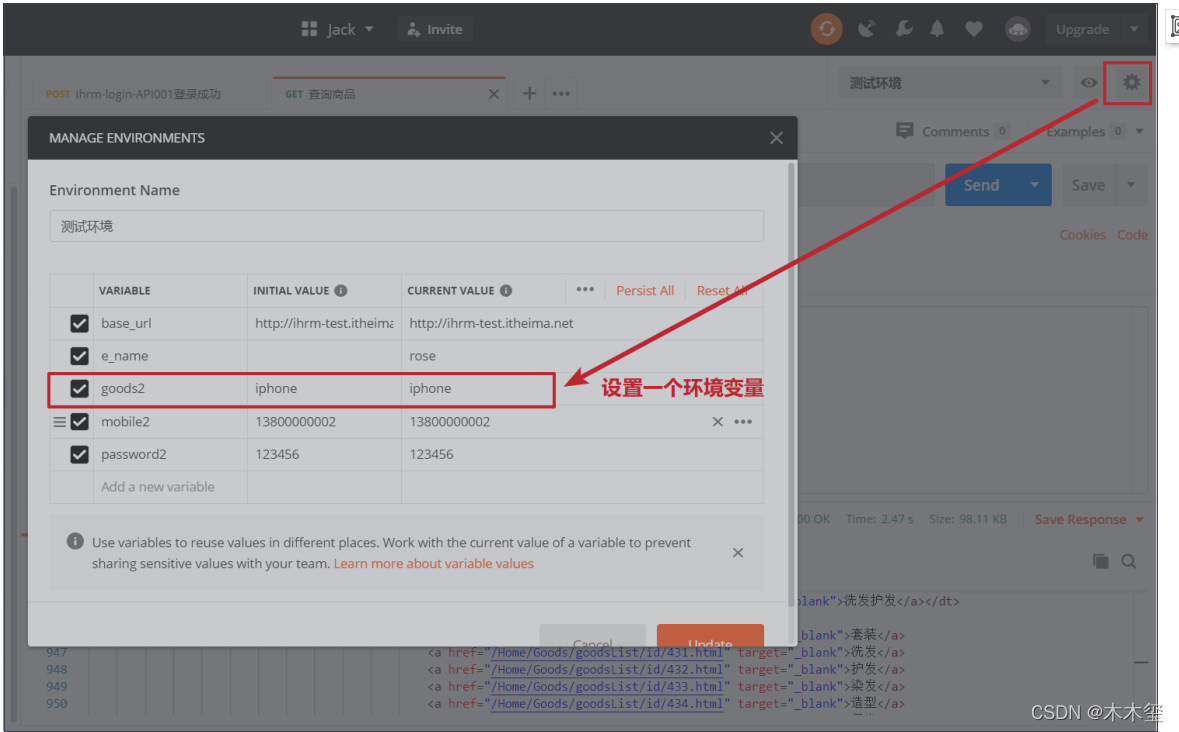The width and height of the screenshot is (1179, 732).
Task: Delete the mobile2 variable row
Action: click(717, 422)
